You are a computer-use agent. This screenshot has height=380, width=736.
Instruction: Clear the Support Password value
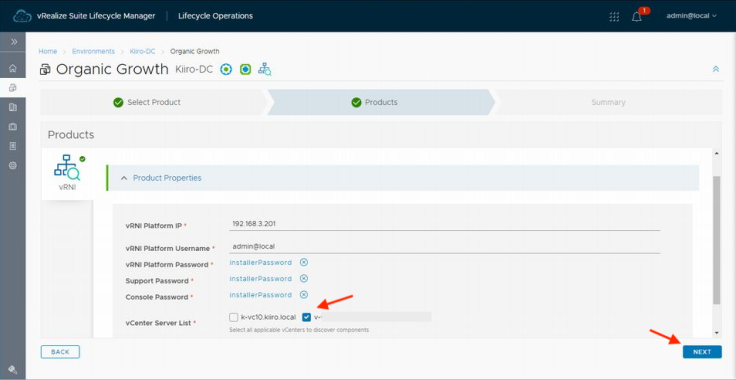point(304,279)
